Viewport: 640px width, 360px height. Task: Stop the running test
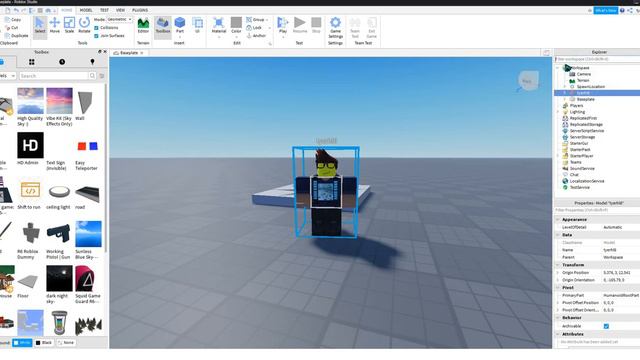316,25
